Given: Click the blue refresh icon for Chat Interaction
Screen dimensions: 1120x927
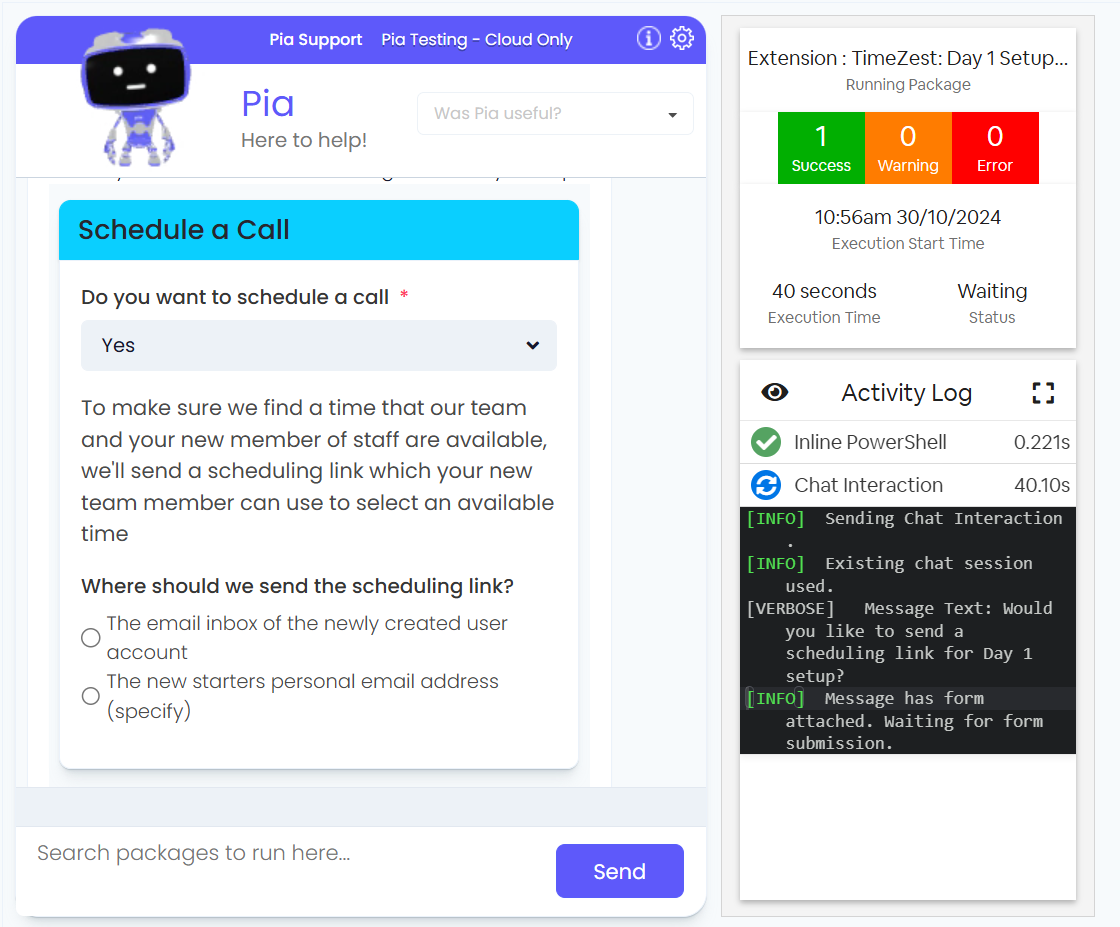Looking at the screenshot, I should 766,485.
